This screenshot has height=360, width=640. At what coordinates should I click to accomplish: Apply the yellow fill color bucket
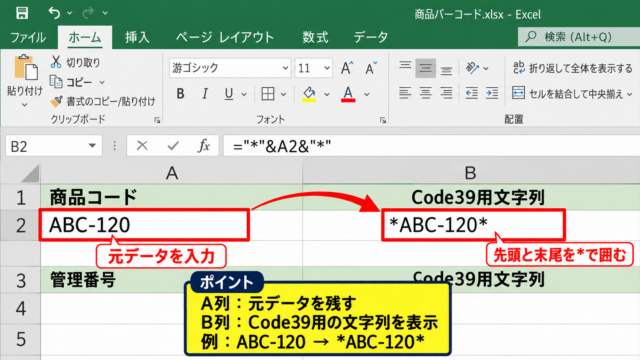click(309, 94)
